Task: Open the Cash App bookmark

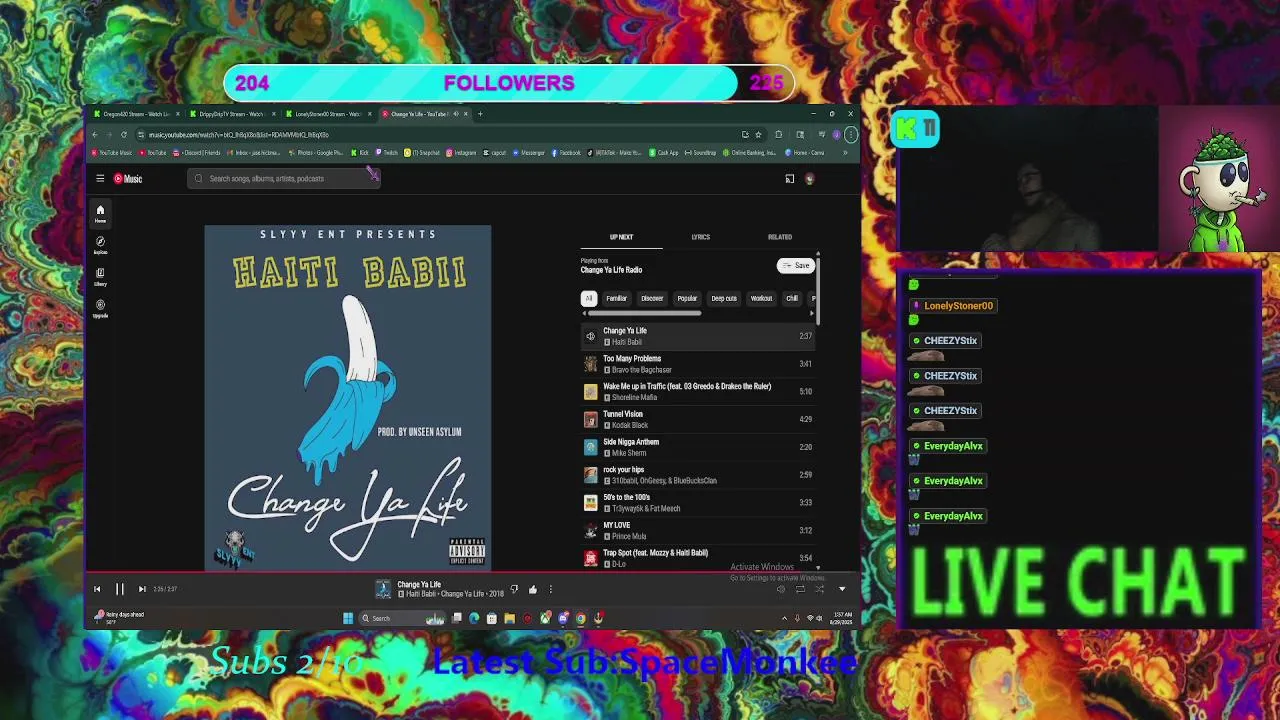Action: coord(664,153)
